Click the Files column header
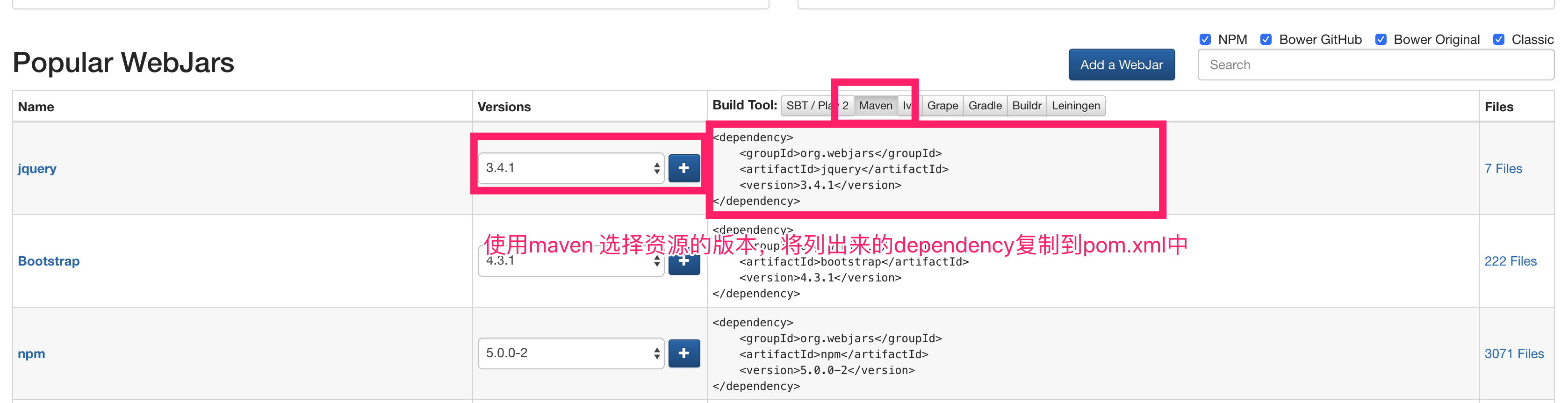 [x=1499, y=107]
